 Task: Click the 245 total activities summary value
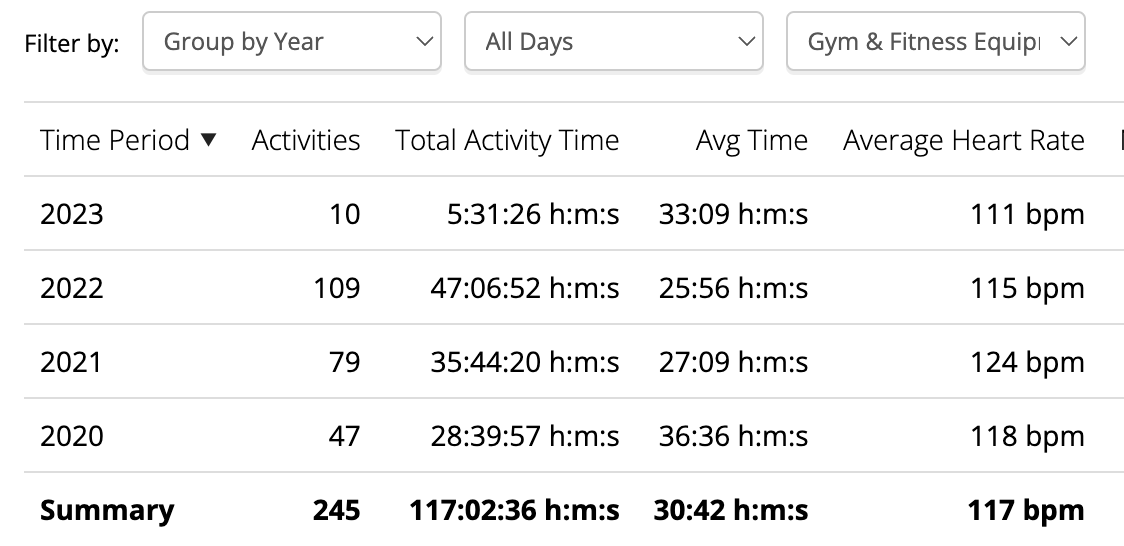tap(335, 510)
